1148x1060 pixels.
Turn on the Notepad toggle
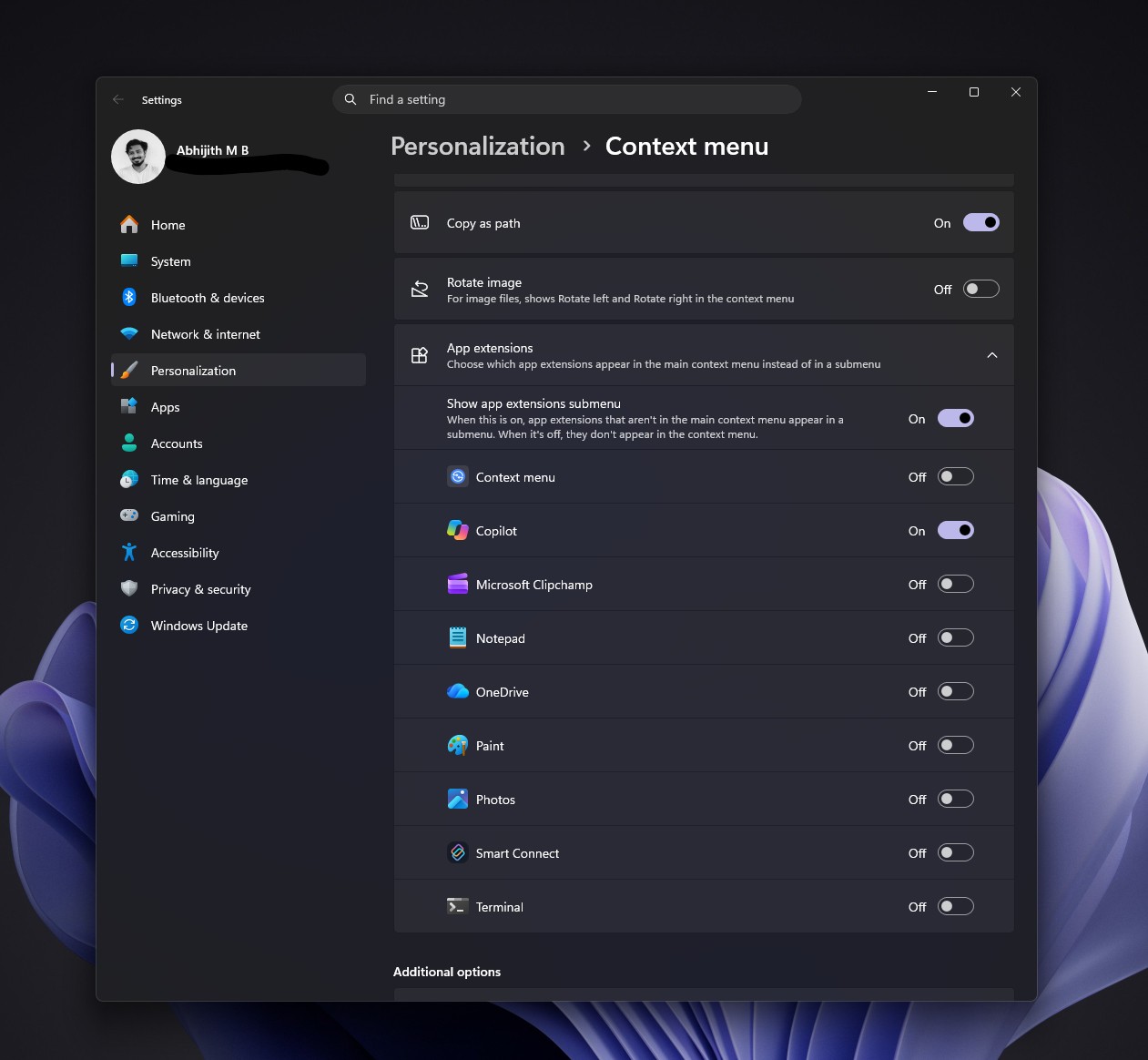[x=956, y=637]
